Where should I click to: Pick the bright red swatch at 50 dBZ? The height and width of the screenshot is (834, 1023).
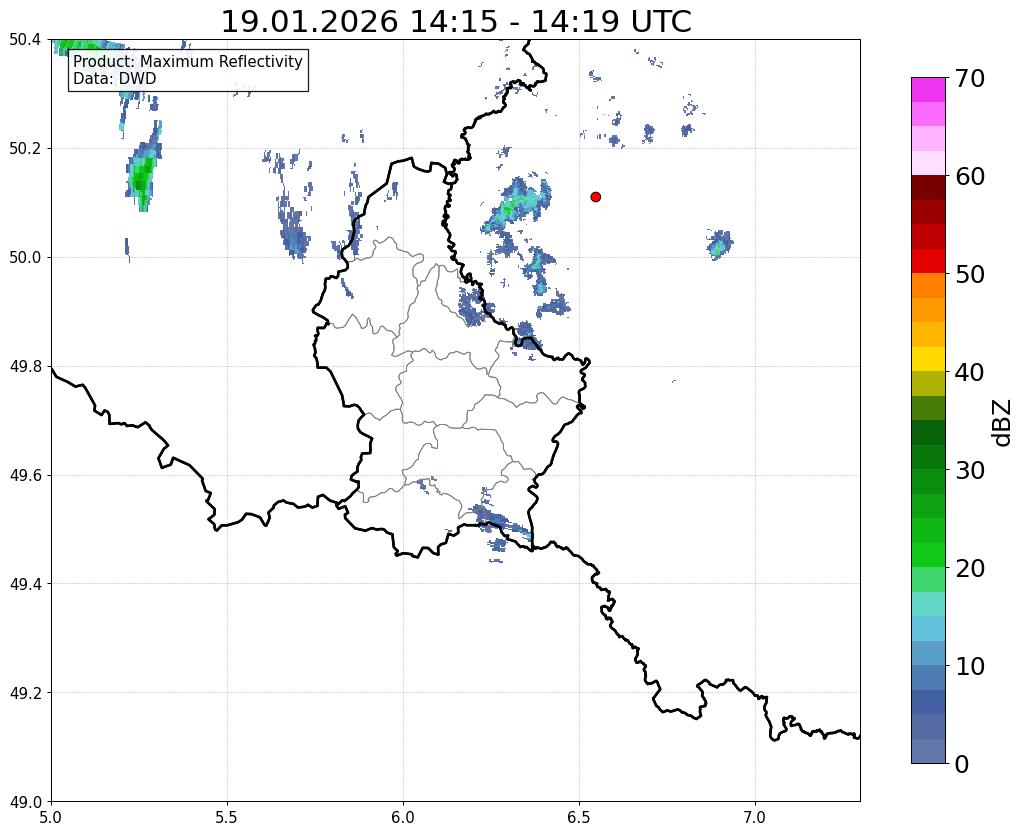pyautogui.click(x=928, y=261)
